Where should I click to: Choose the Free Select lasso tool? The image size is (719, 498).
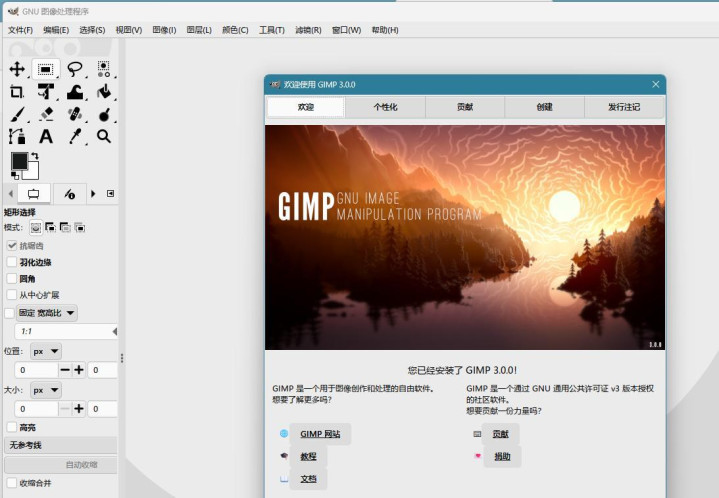[x=75, y=69]
